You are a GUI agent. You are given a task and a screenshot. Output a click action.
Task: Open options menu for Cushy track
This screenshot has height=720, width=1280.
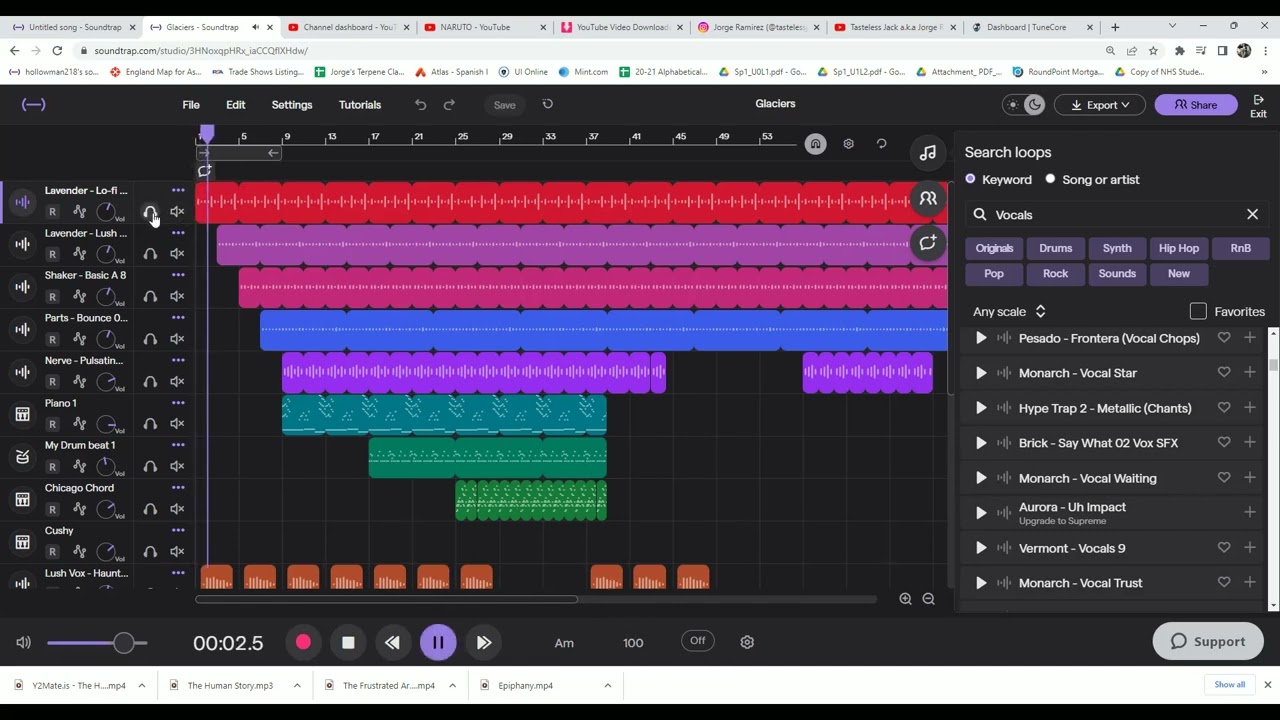178,530
